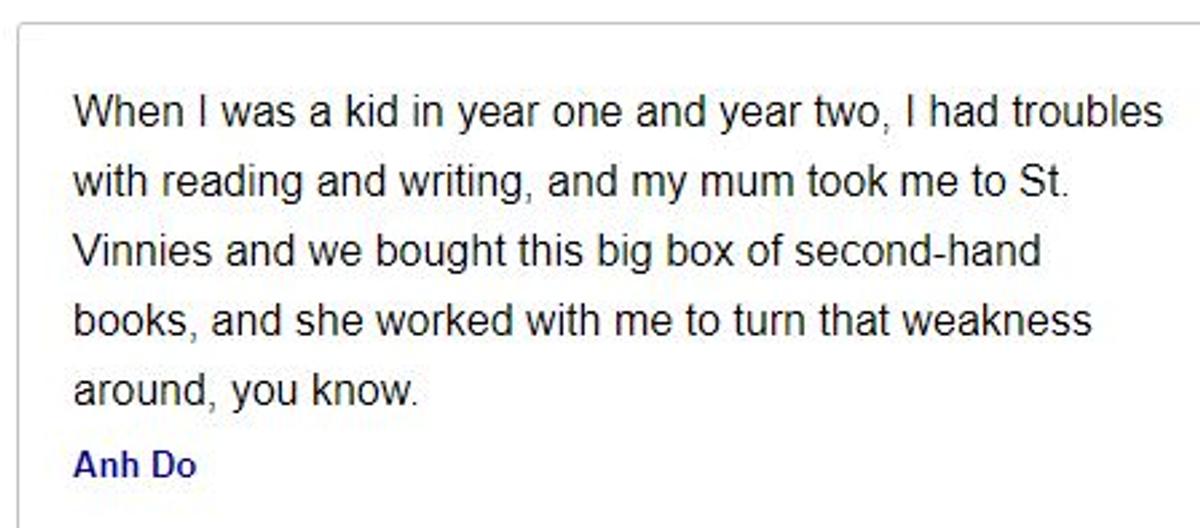Screen dimensions: 1200x528
Task: Click the word "Vinnies" in the quote
Action: pyautogui.click(x=143, y=251)
